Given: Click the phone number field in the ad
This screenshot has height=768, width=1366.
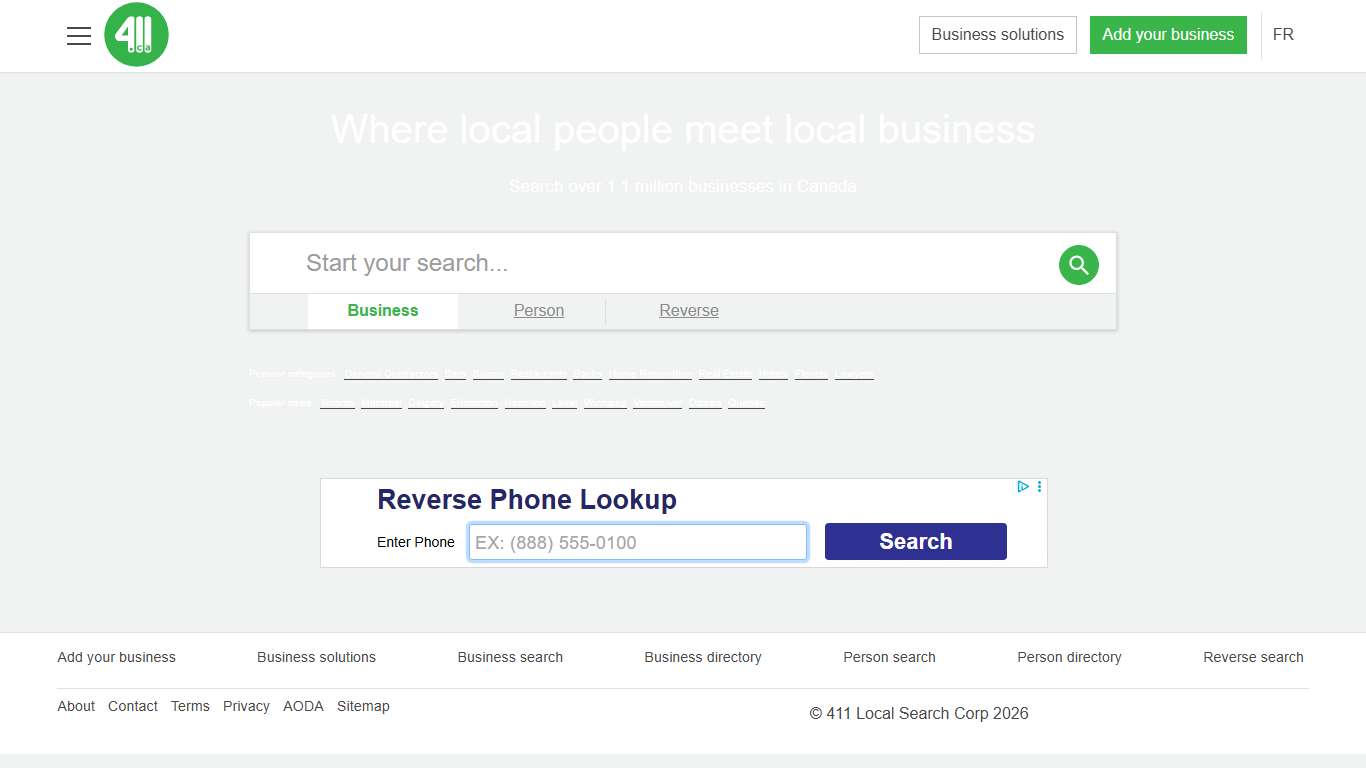Looking at the screenshot, I should coord(637,541).
